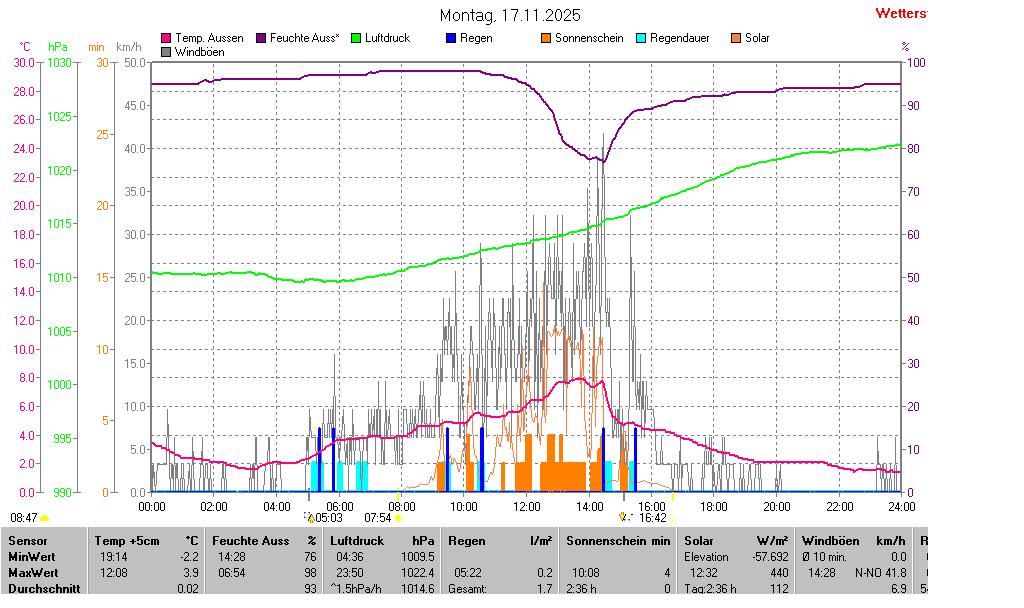Click the yellow sun icon next to 07:54
Screen dimensions: 1024x608
(x=398, y=518)
